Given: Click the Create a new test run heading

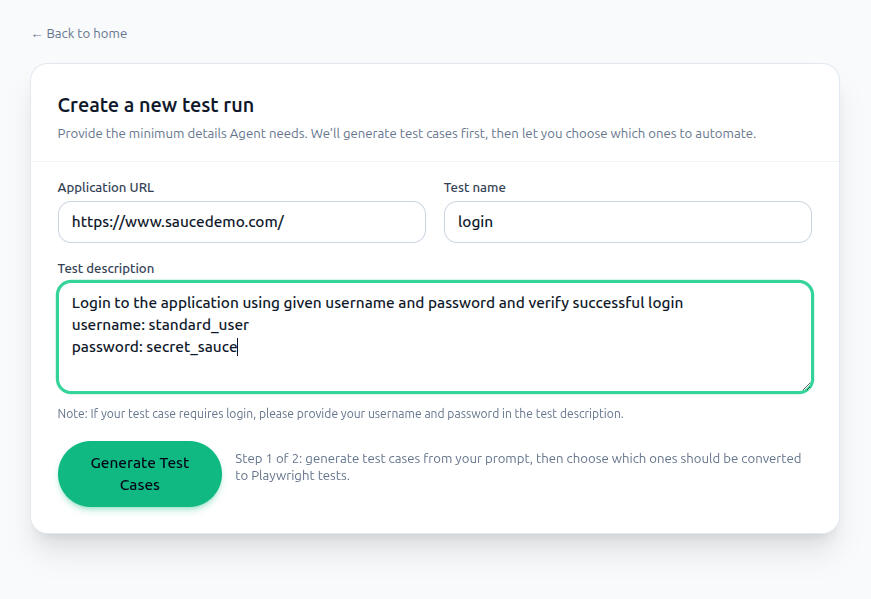Looking at the screenshot, I should pyautogui.click(x=155, y=105).
